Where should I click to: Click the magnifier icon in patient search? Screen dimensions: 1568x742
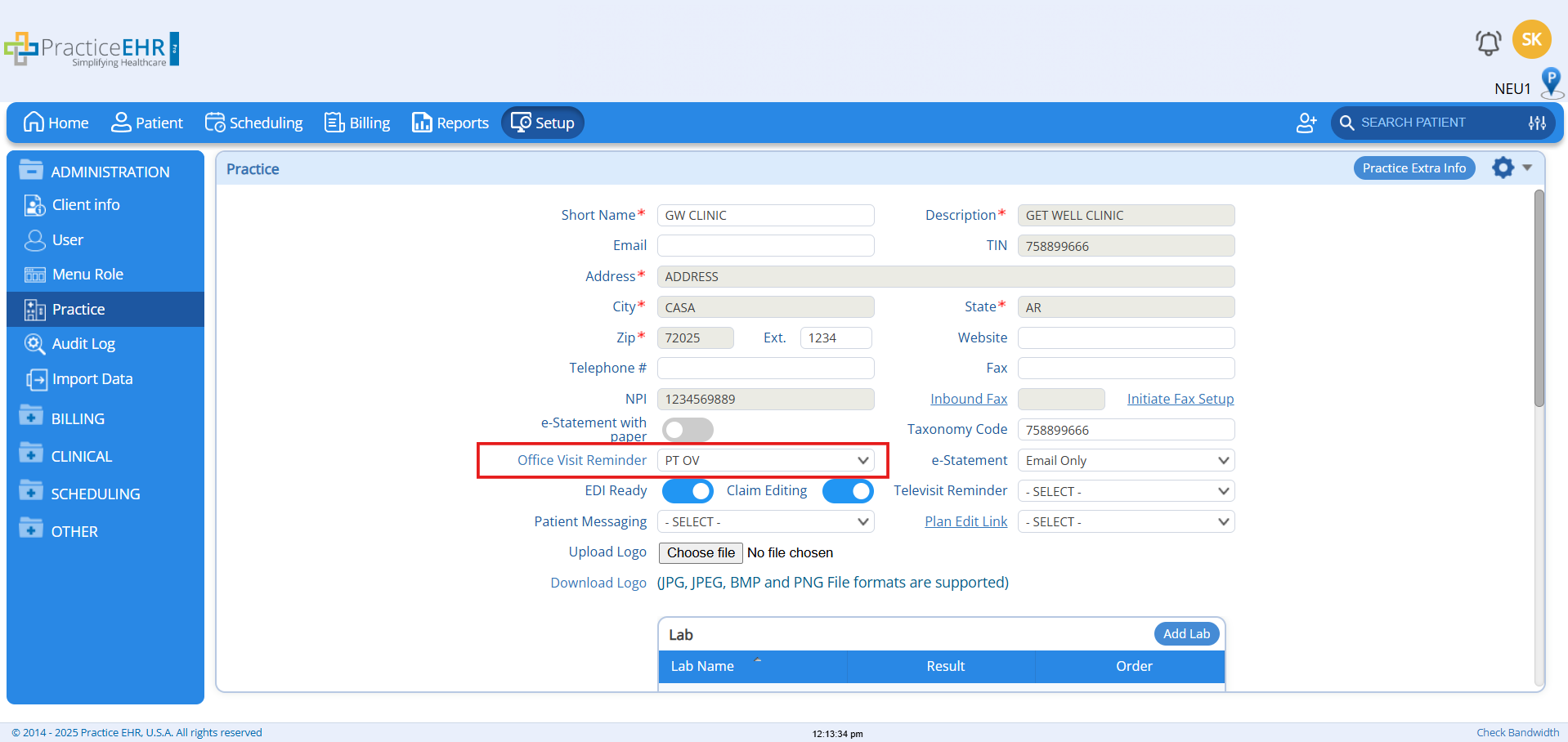tap(1346, 123)
